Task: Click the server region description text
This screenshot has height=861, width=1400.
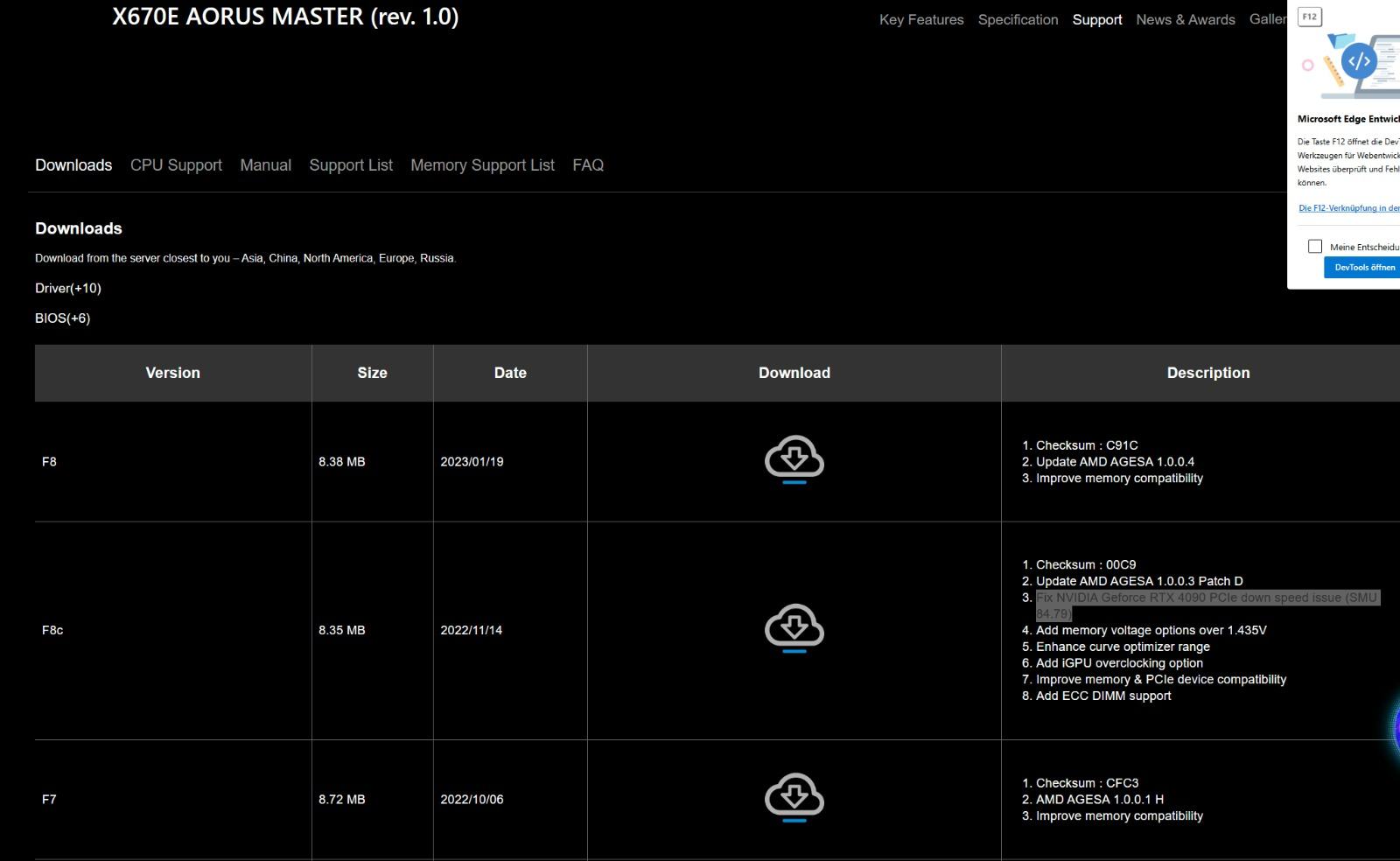Action: point(246,258)
